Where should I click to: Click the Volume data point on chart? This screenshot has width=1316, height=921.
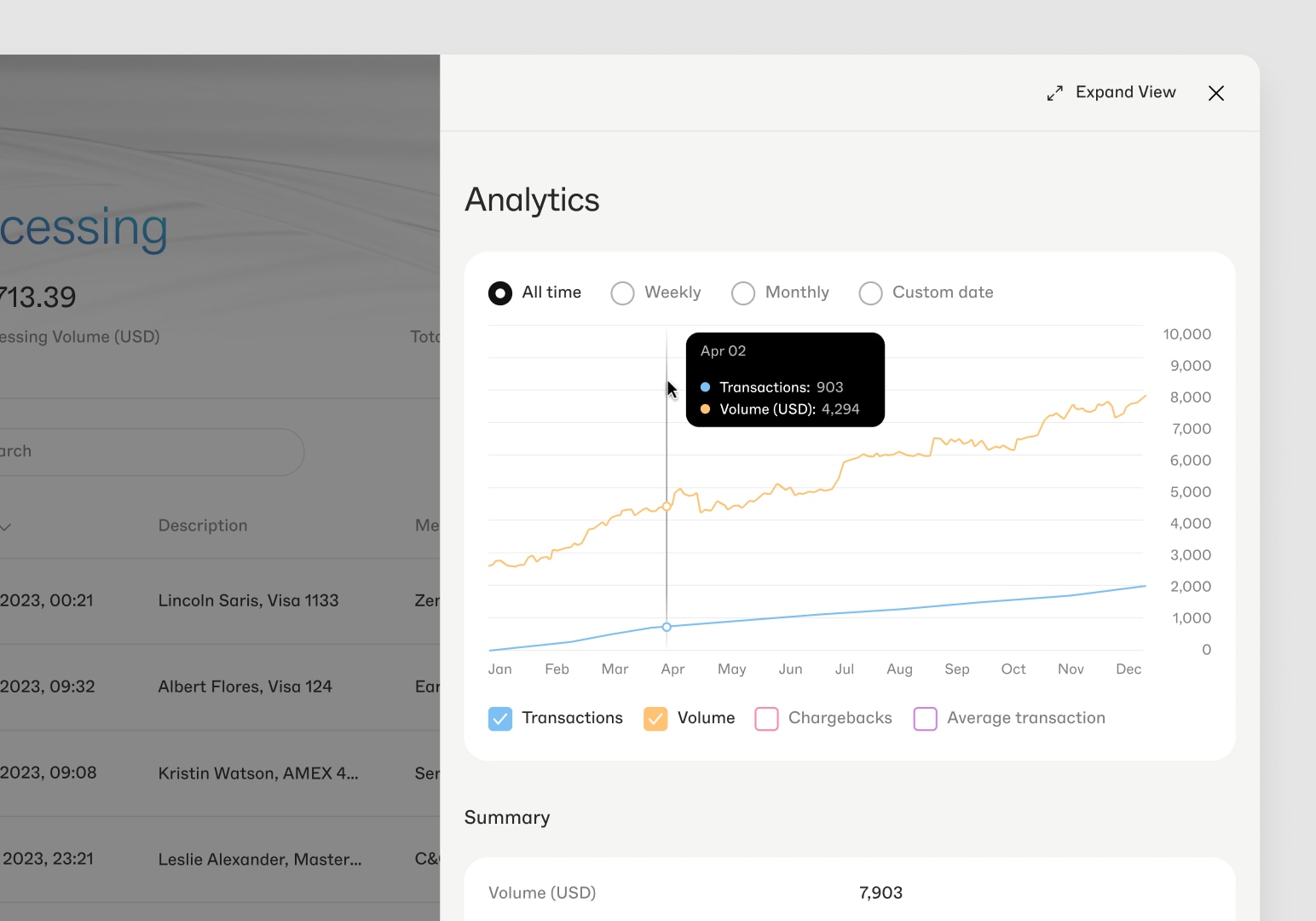[667, 507]
